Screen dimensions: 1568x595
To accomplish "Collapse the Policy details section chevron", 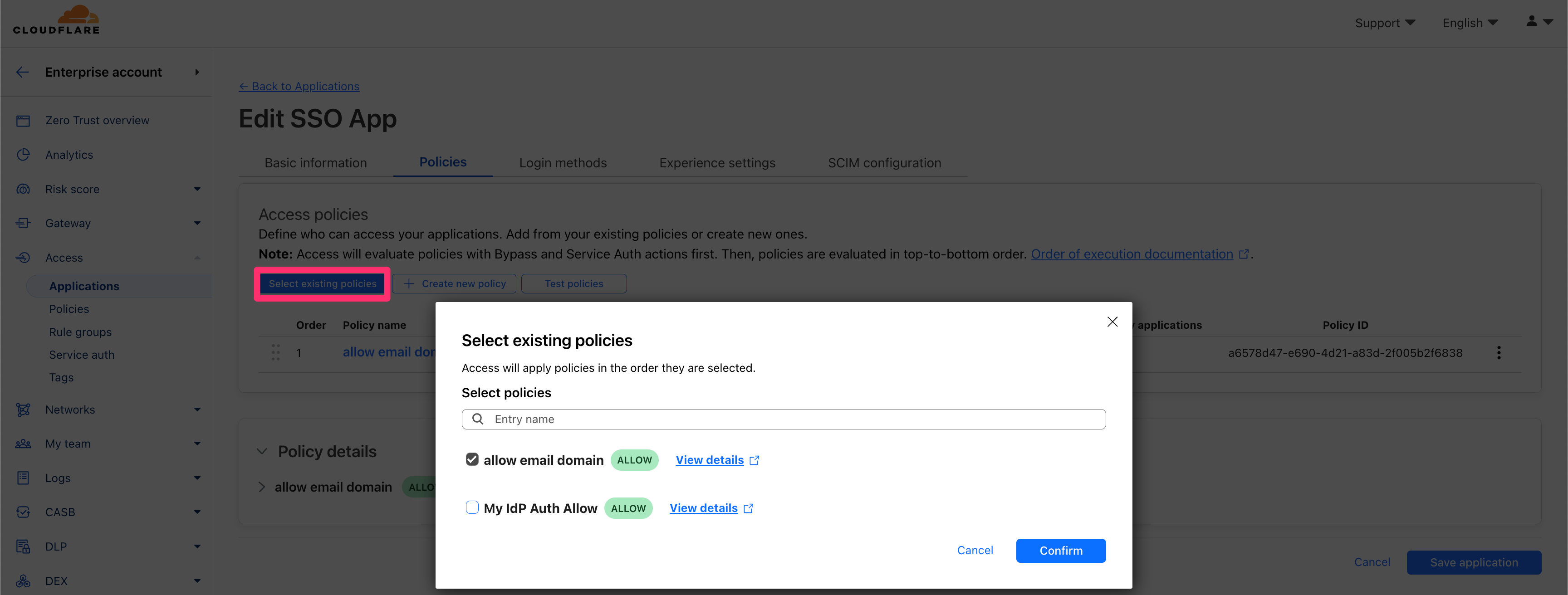I will 262,451.
